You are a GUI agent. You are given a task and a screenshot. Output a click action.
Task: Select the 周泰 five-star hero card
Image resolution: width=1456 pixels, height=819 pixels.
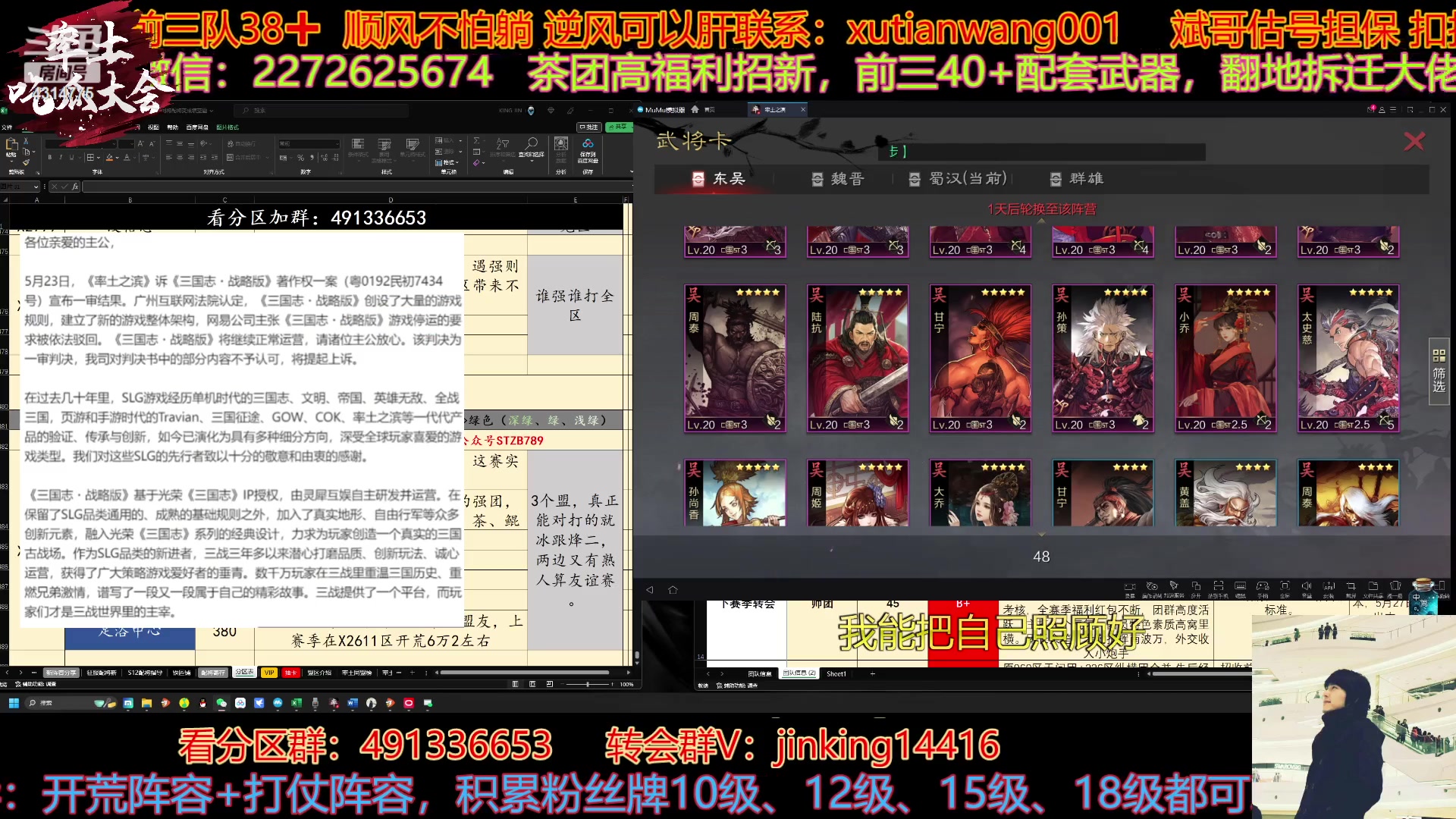735,359
